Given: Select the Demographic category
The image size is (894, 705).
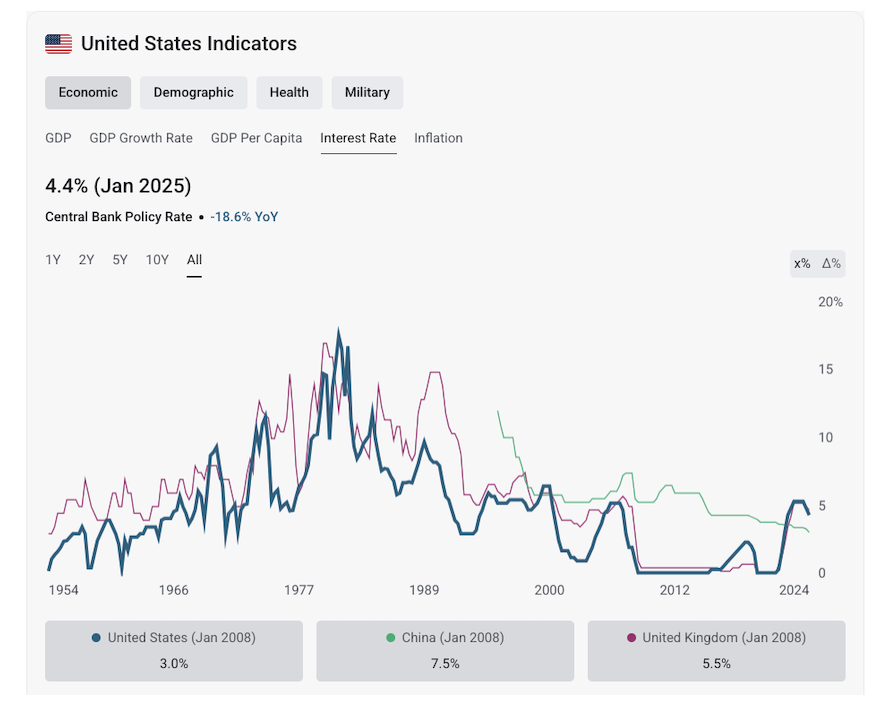Looking at the screenshot, I should (x=193, y=92).
